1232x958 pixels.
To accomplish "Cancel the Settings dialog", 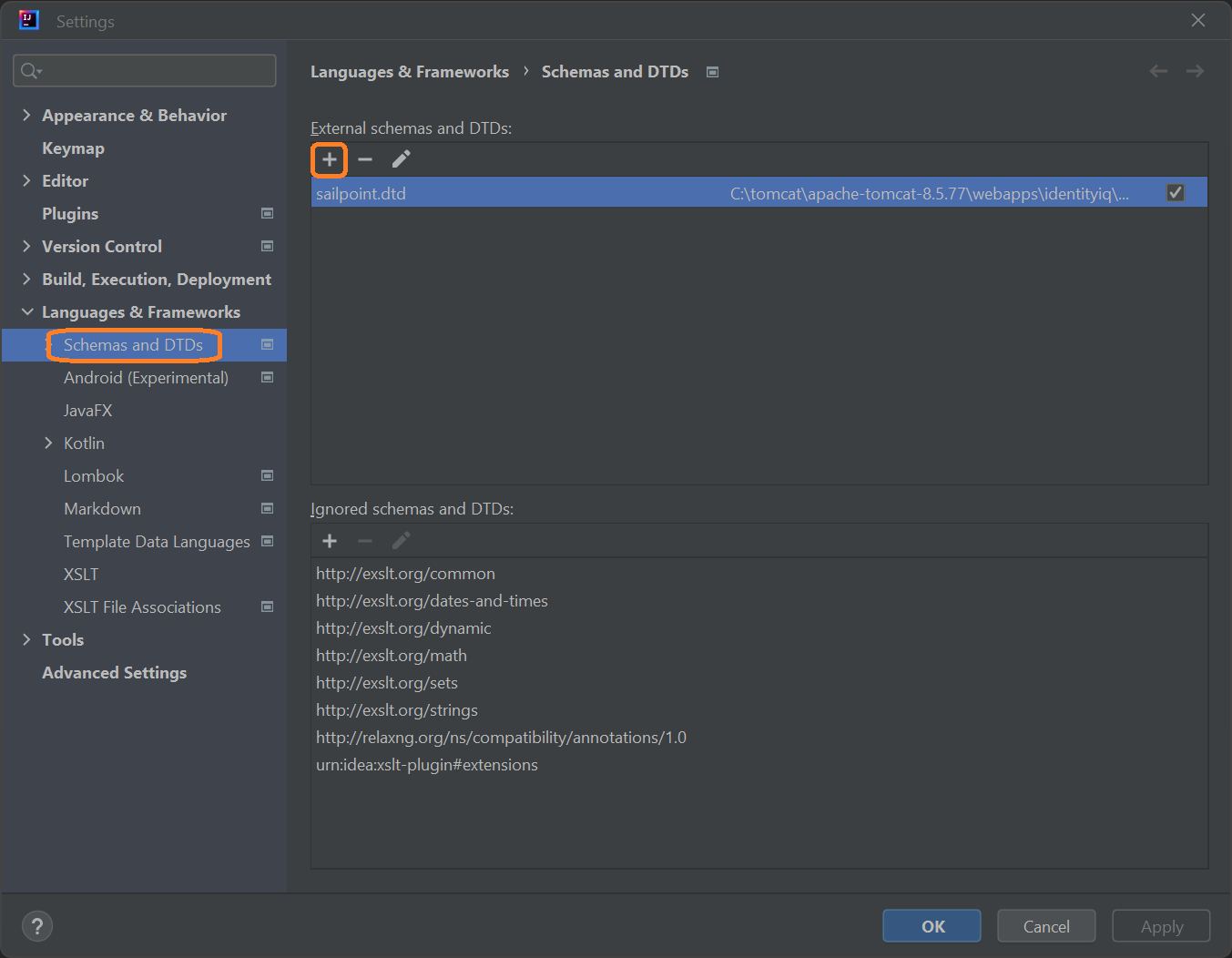I will (x=1046, y=926).
